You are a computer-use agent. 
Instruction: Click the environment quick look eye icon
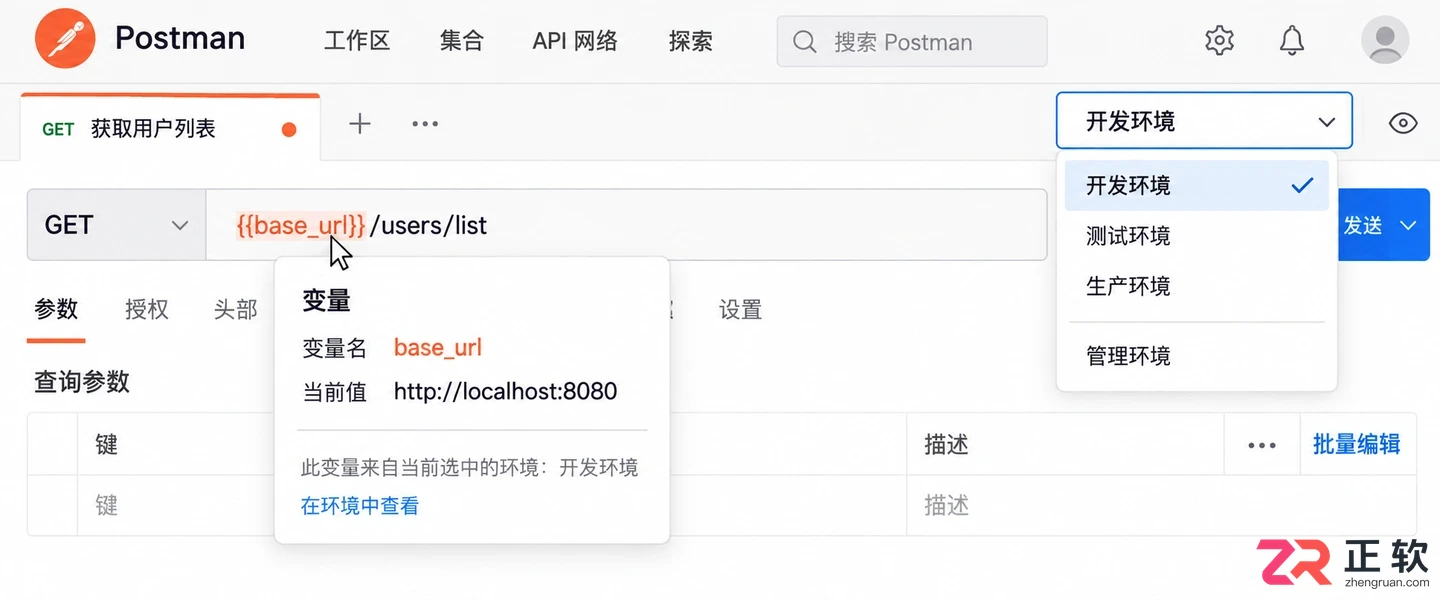click(1403, 123)
